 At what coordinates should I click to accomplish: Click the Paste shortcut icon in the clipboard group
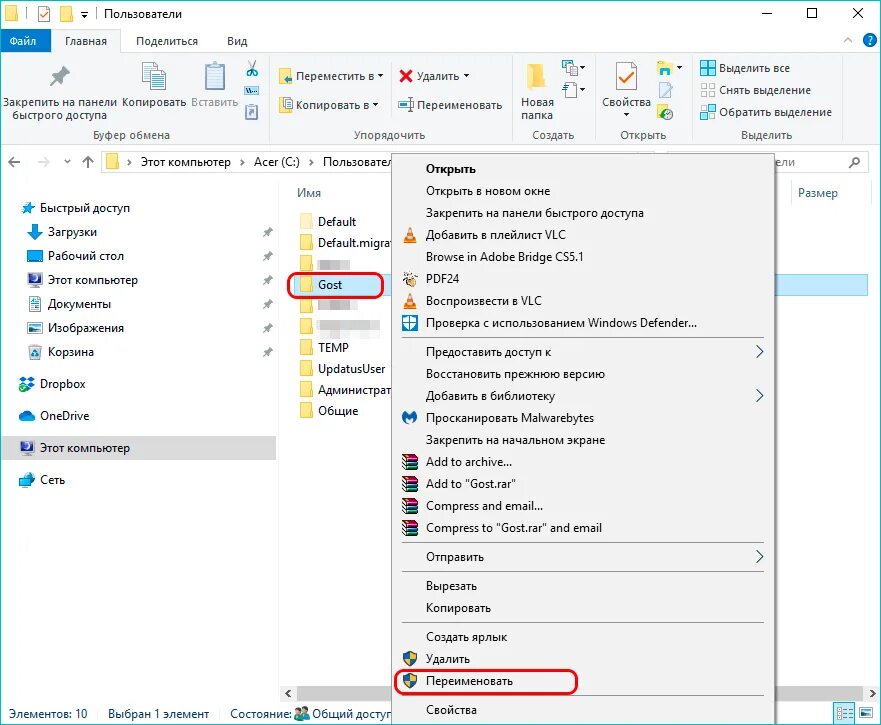[251, 112]
